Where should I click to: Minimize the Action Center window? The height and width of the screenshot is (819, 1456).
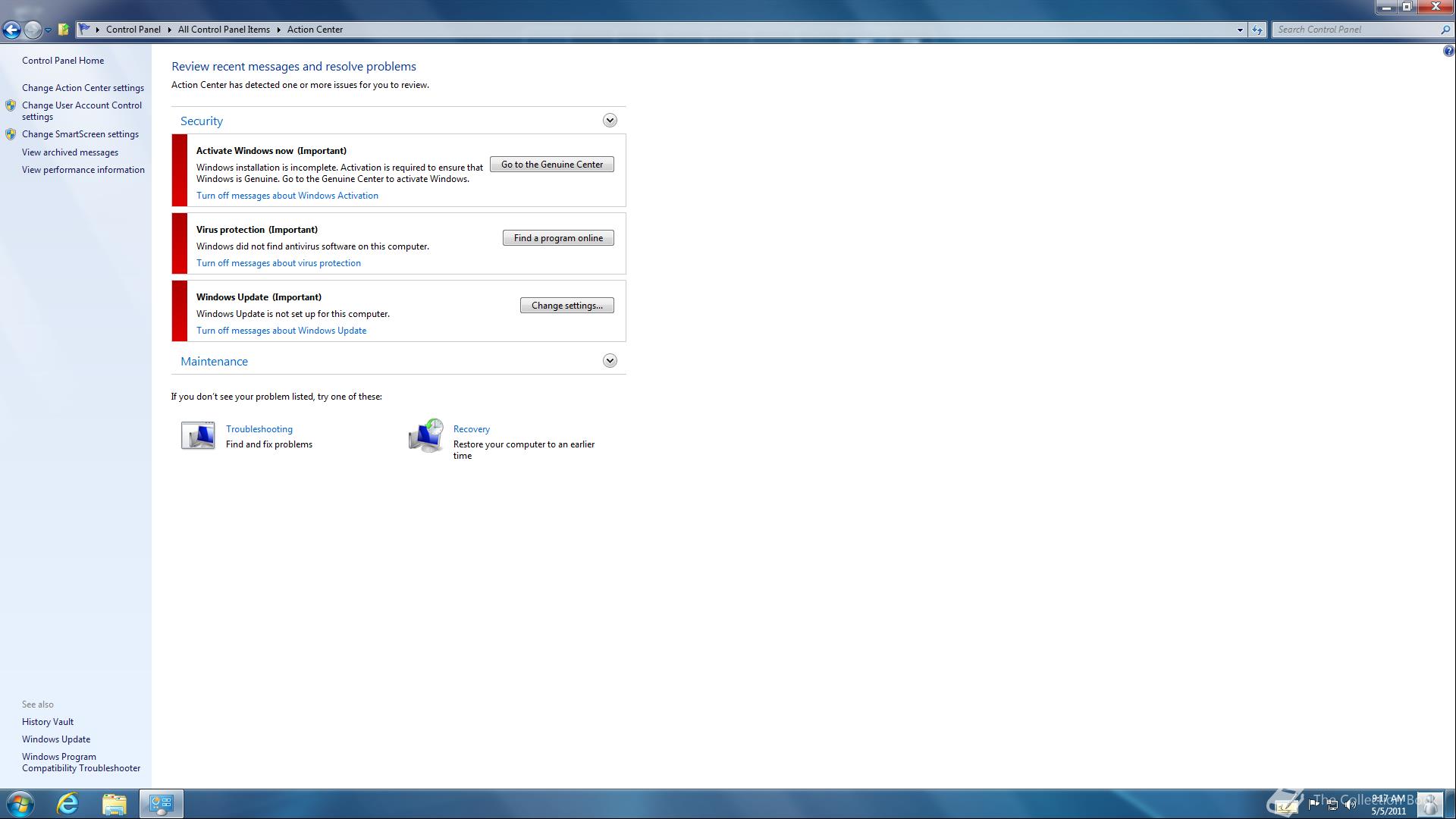1386,7
